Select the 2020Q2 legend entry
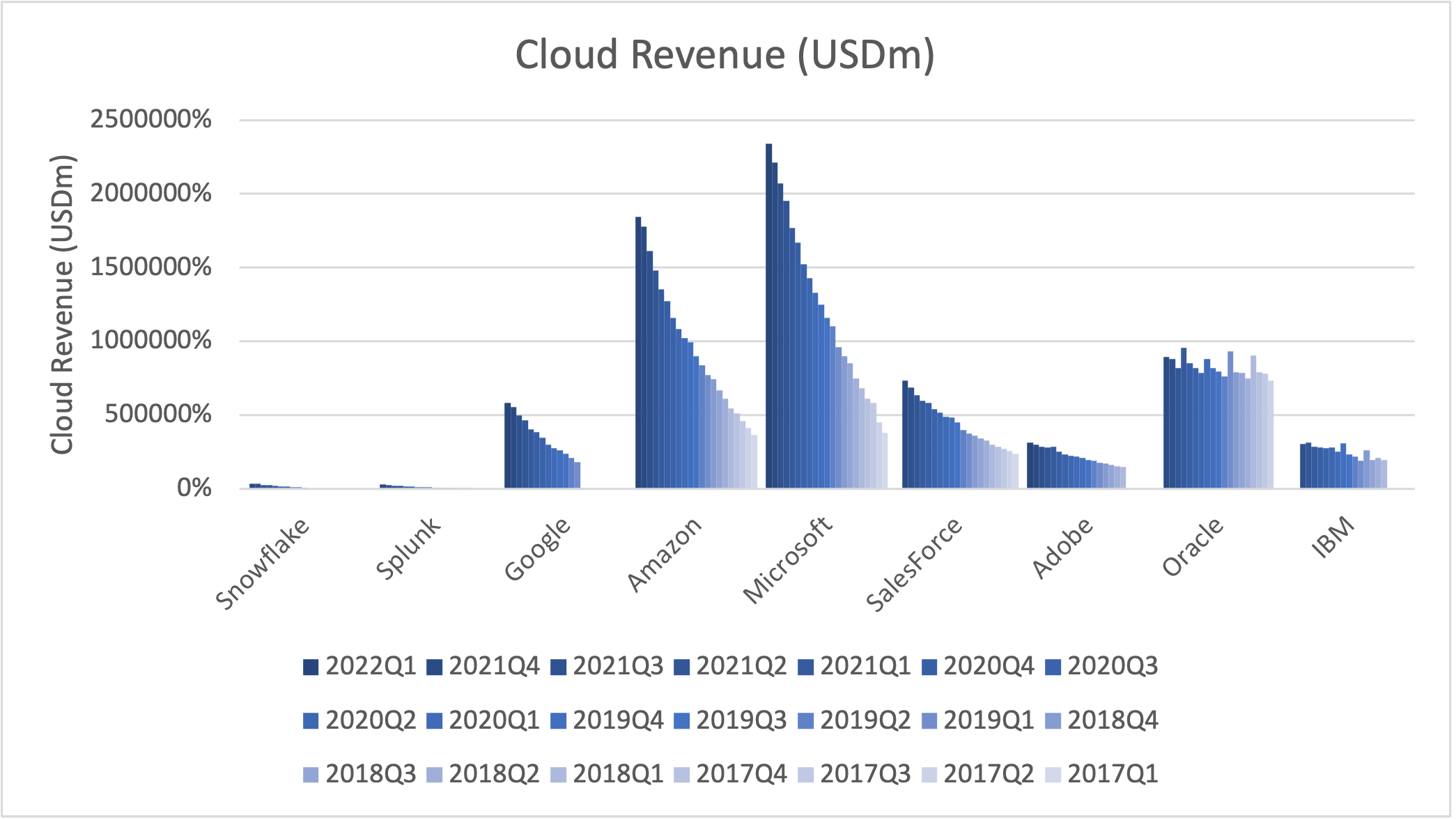Viewport: 1456px width, 820px height. pos(359,720)
